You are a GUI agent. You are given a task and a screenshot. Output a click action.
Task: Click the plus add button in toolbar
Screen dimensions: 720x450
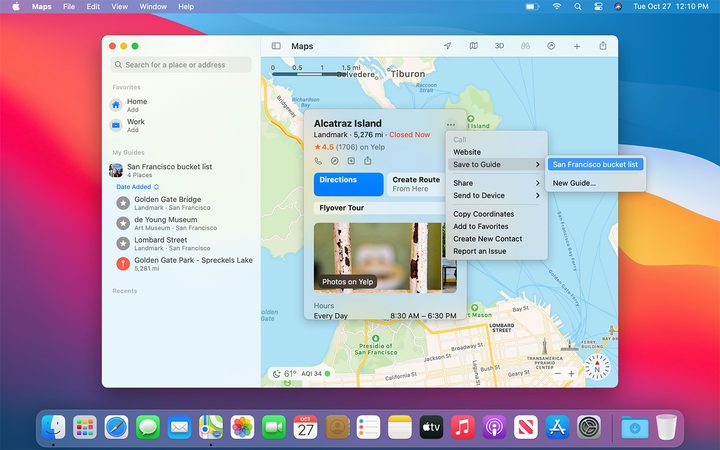tap(577, 46)
